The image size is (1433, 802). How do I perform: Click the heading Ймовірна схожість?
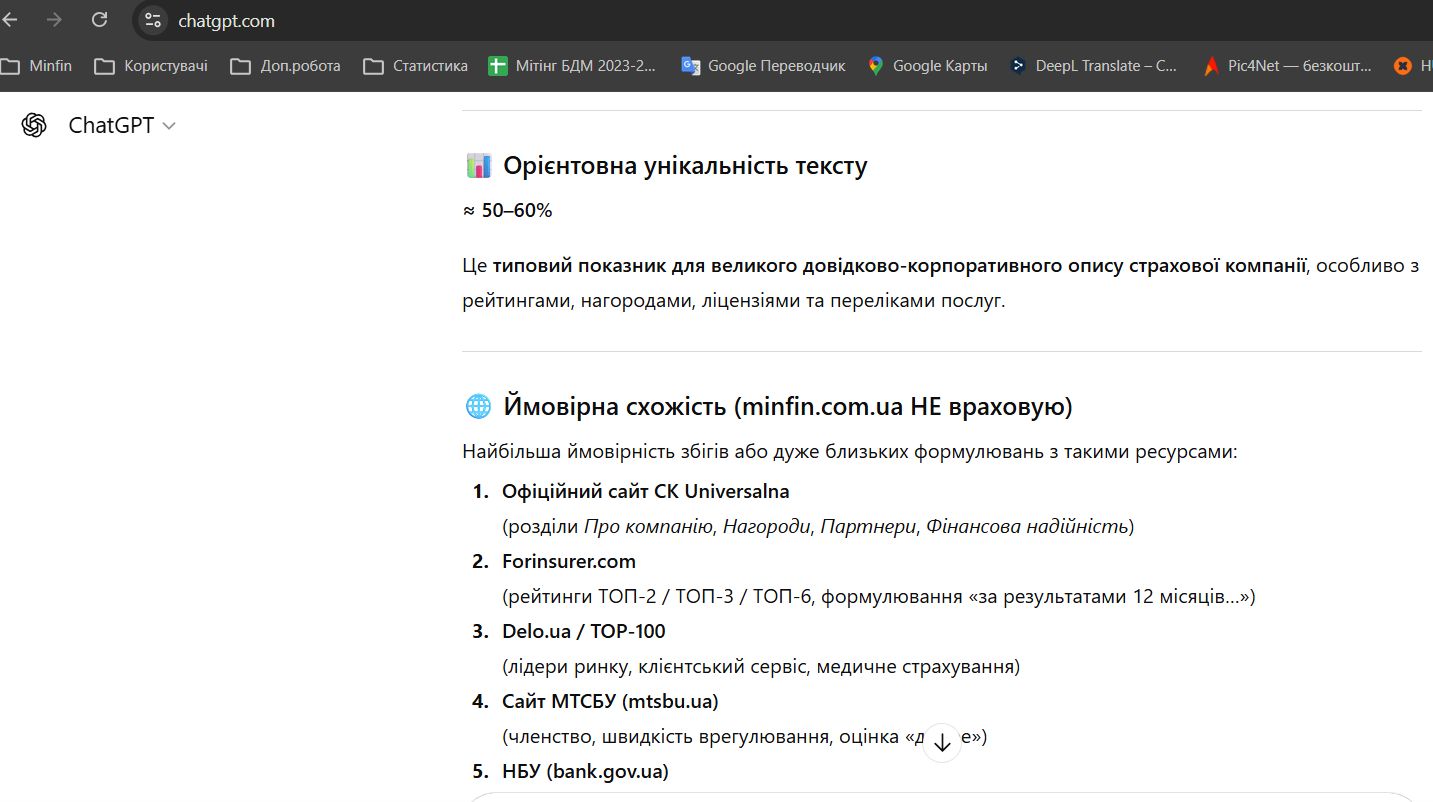[x=787, y=406]
